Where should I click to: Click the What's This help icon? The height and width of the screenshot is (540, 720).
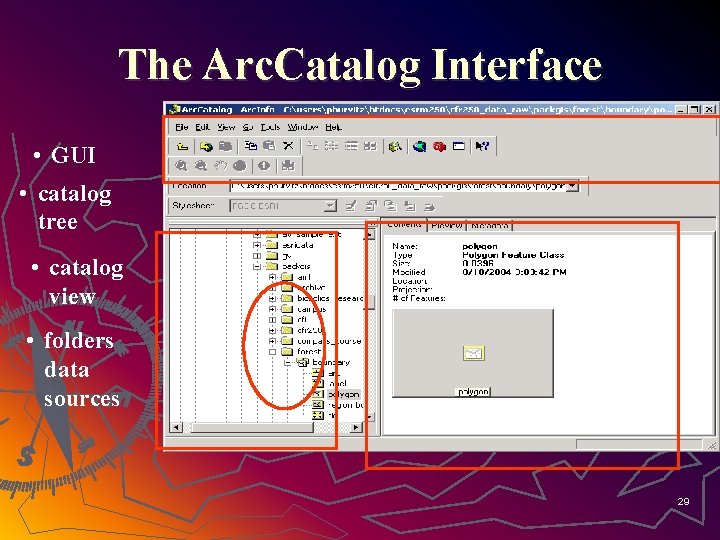(482, 146)
